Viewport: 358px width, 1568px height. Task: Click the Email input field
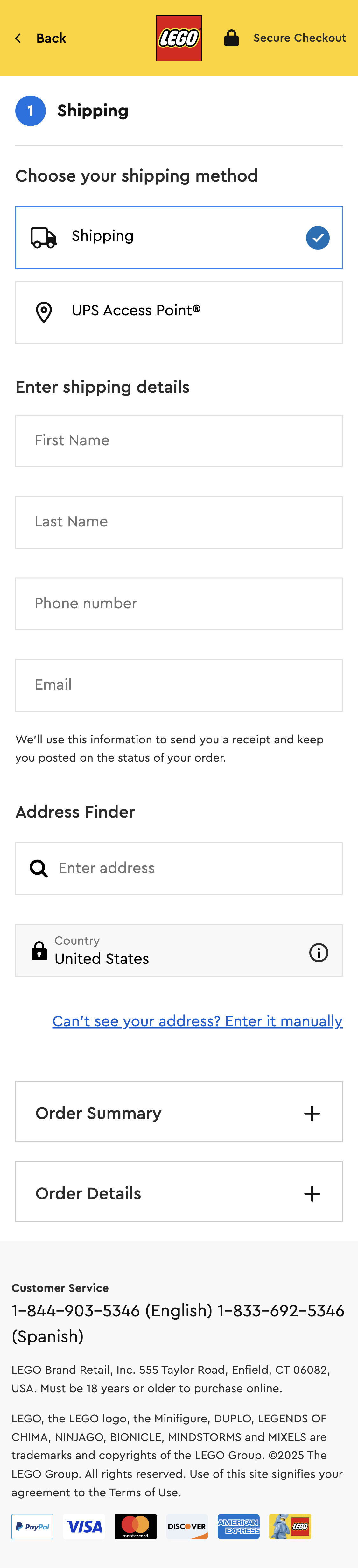tap(179, 685)
